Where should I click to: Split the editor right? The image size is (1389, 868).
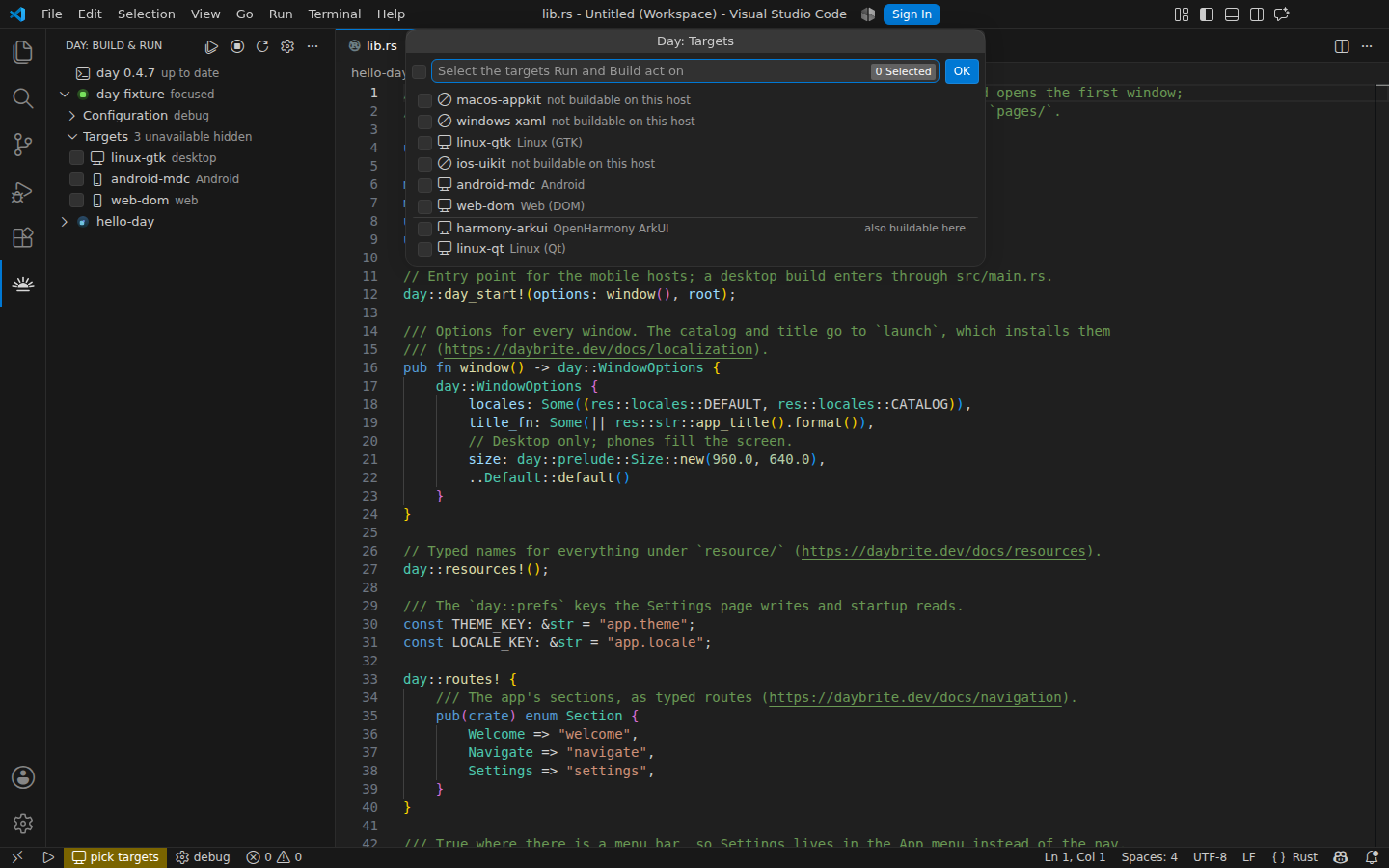pos(1342,46)
